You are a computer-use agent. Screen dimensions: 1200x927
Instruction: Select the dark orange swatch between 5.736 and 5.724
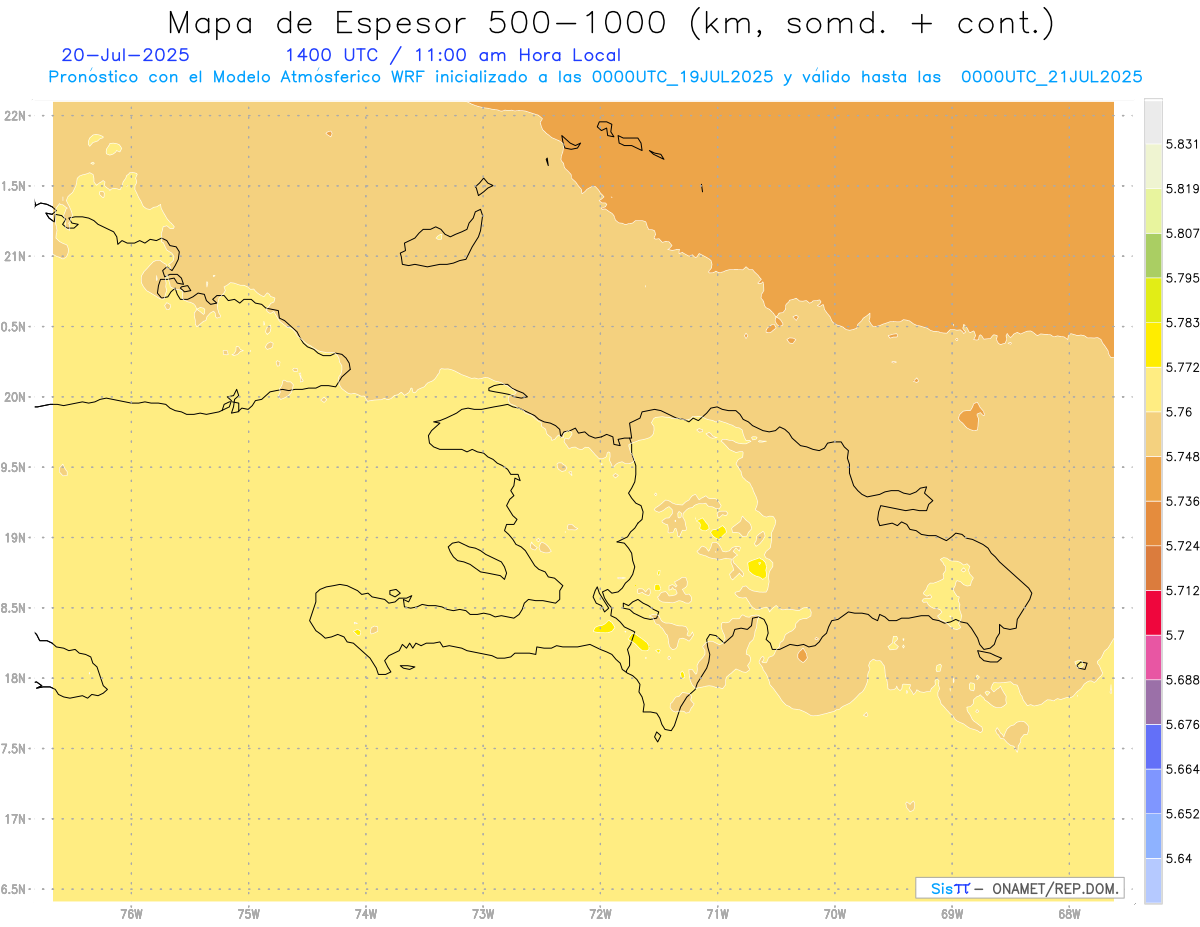tap(1153, 523)
